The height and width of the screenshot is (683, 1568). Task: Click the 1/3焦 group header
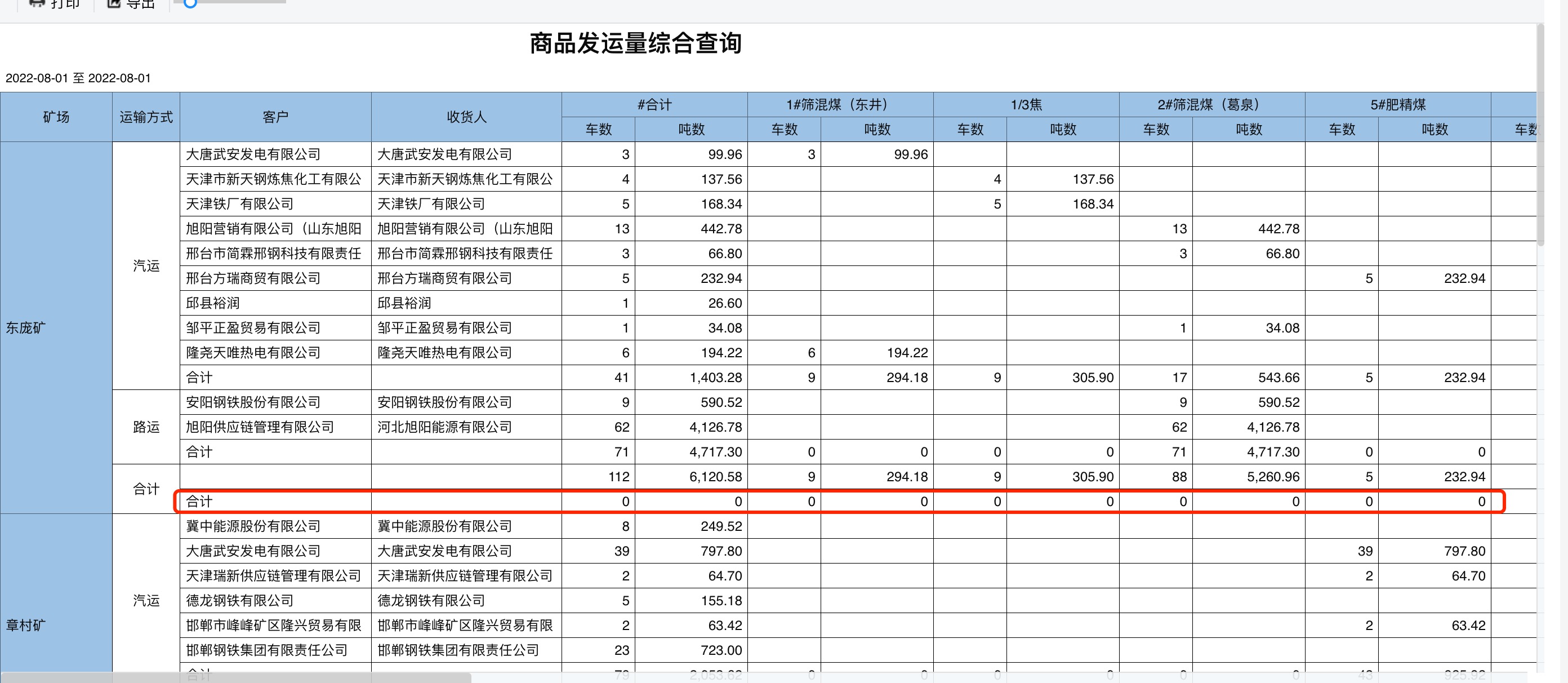(1026, 105)
